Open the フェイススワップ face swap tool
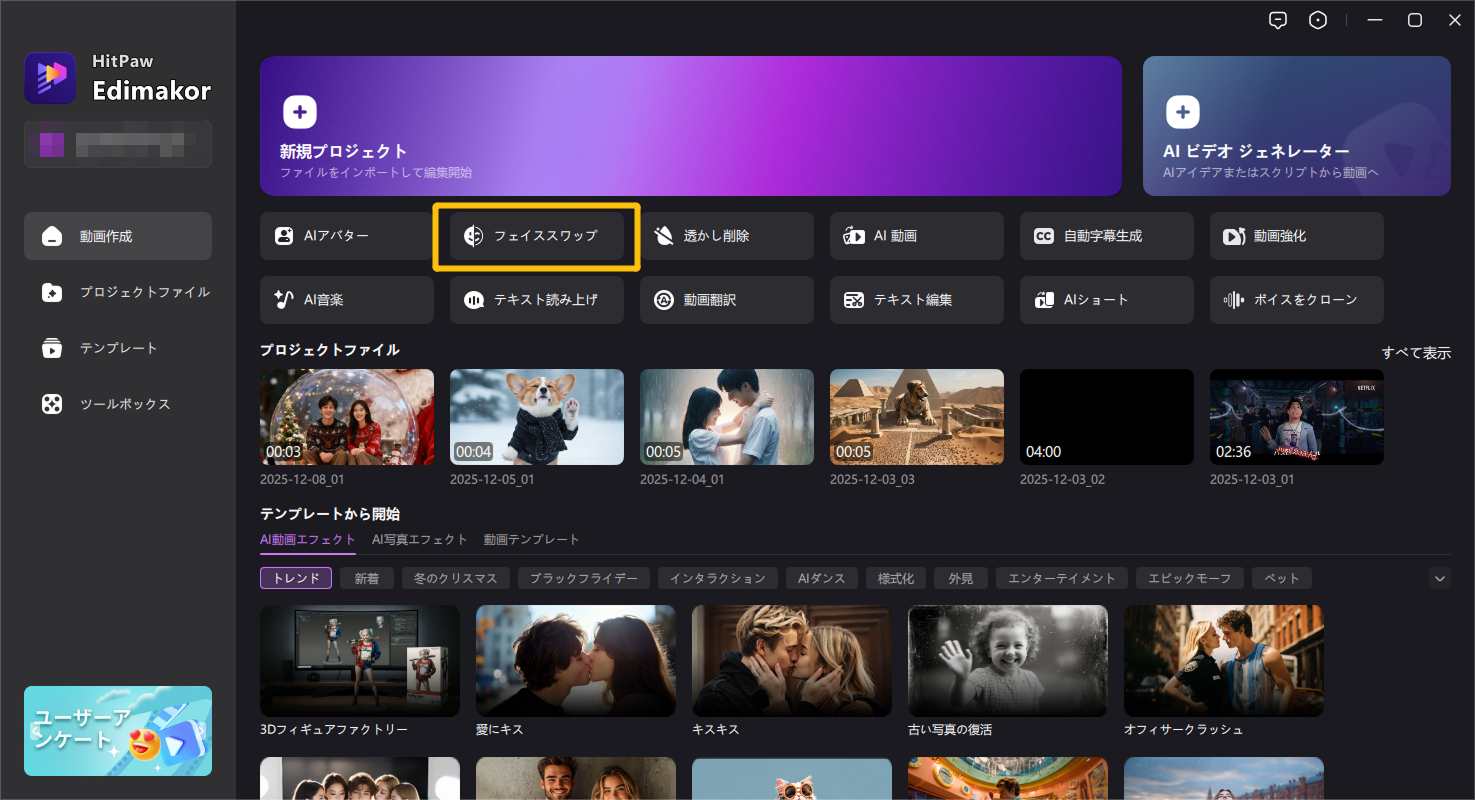Screen dimensions: 1475x800 [x=536, y=236]
